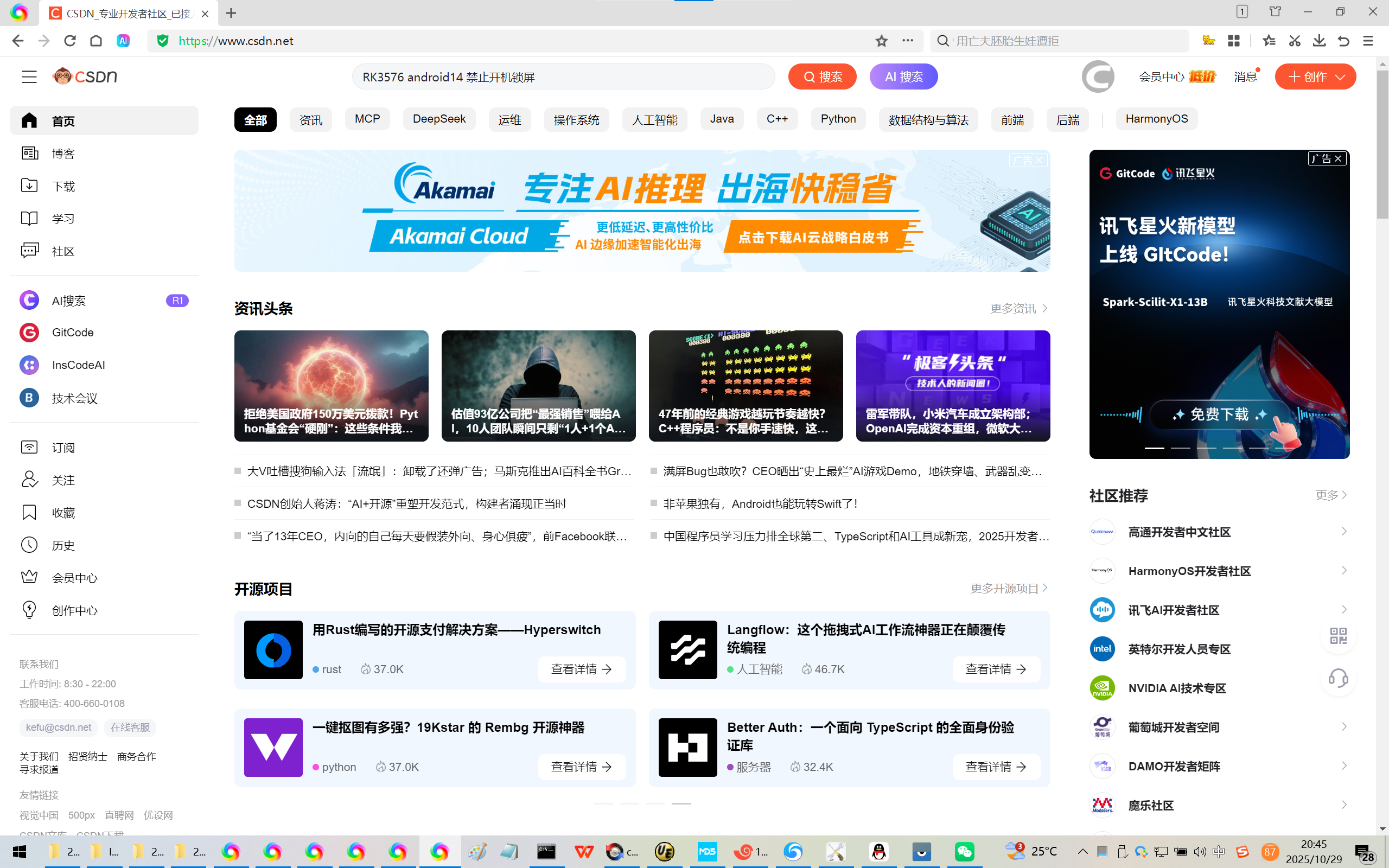
Task: Close the Akamai banner advertisement
Action: point(1039,161)
